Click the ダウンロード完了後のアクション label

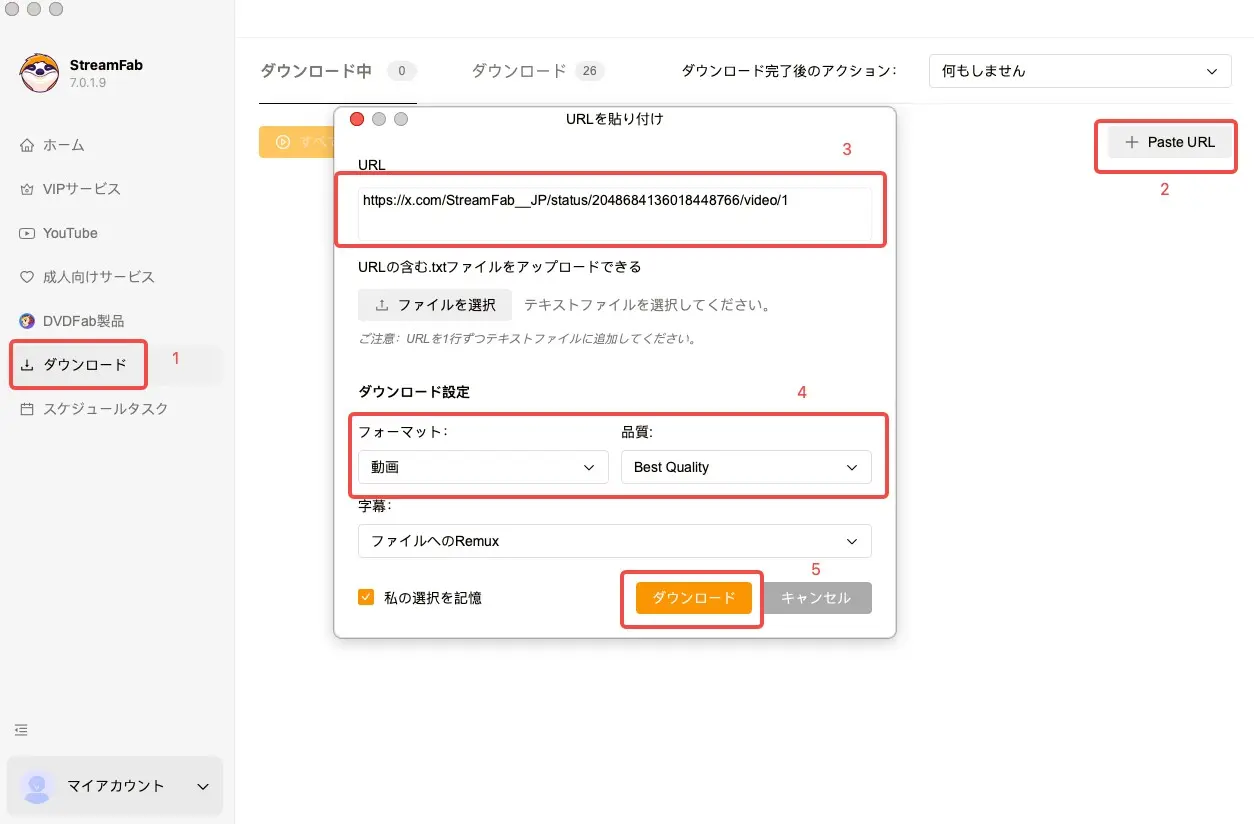pos(789,71)
